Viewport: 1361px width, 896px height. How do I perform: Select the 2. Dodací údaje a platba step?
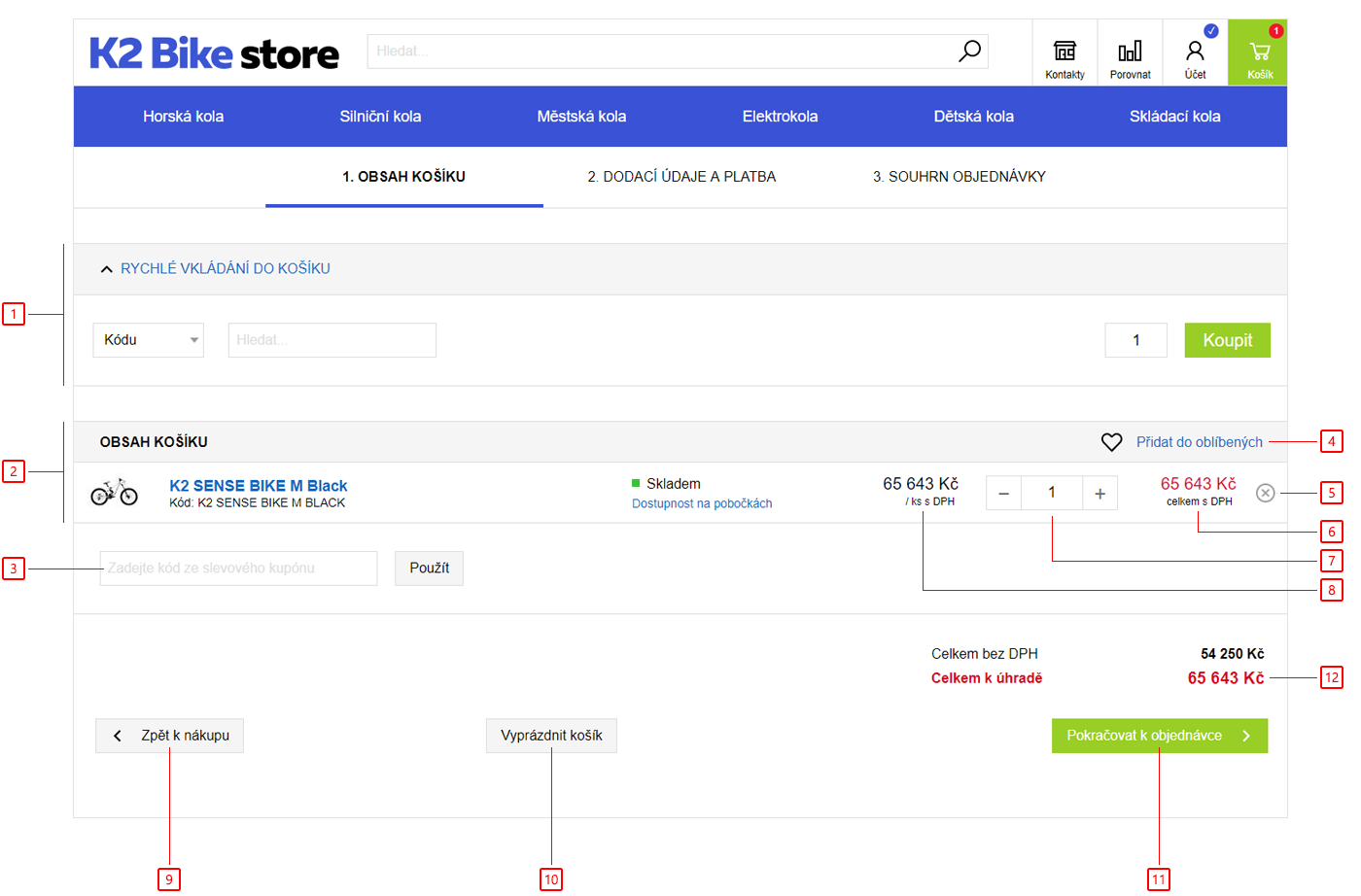(681, 177)
